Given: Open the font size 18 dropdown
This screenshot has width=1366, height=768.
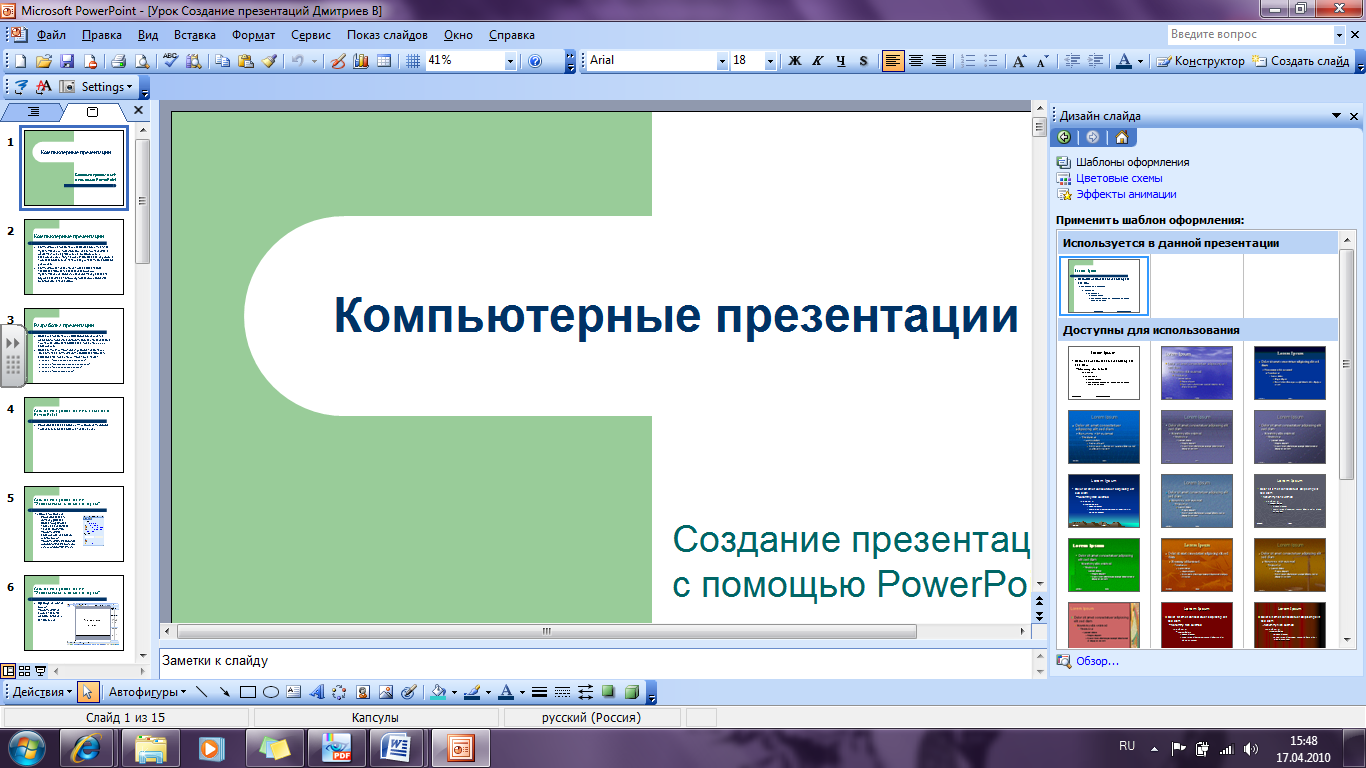Looking at the screenshot, I should coord(770,61).
